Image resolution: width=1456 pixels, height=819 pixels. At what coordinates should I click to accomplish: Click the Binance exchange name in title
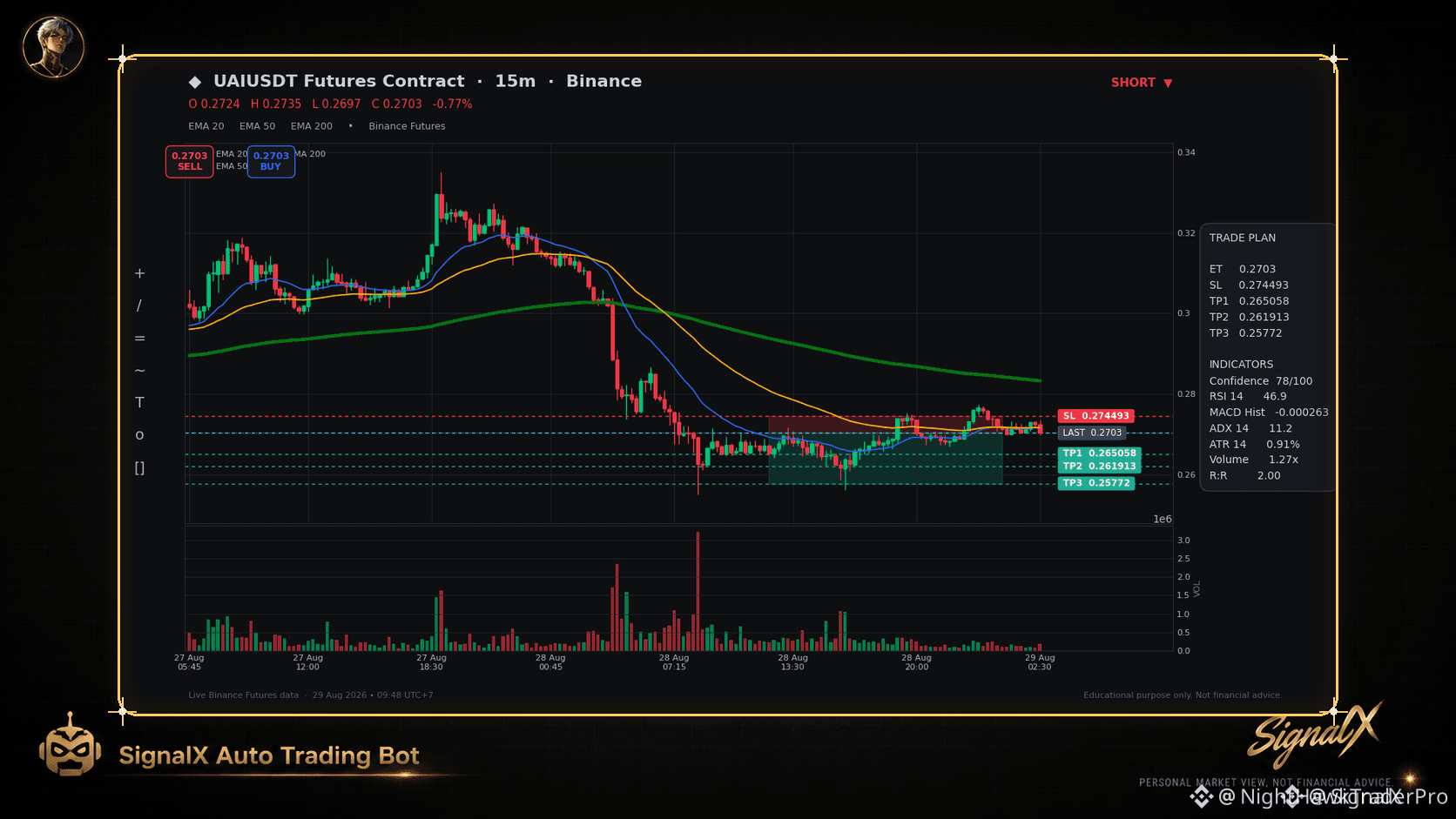pos(603,81)
